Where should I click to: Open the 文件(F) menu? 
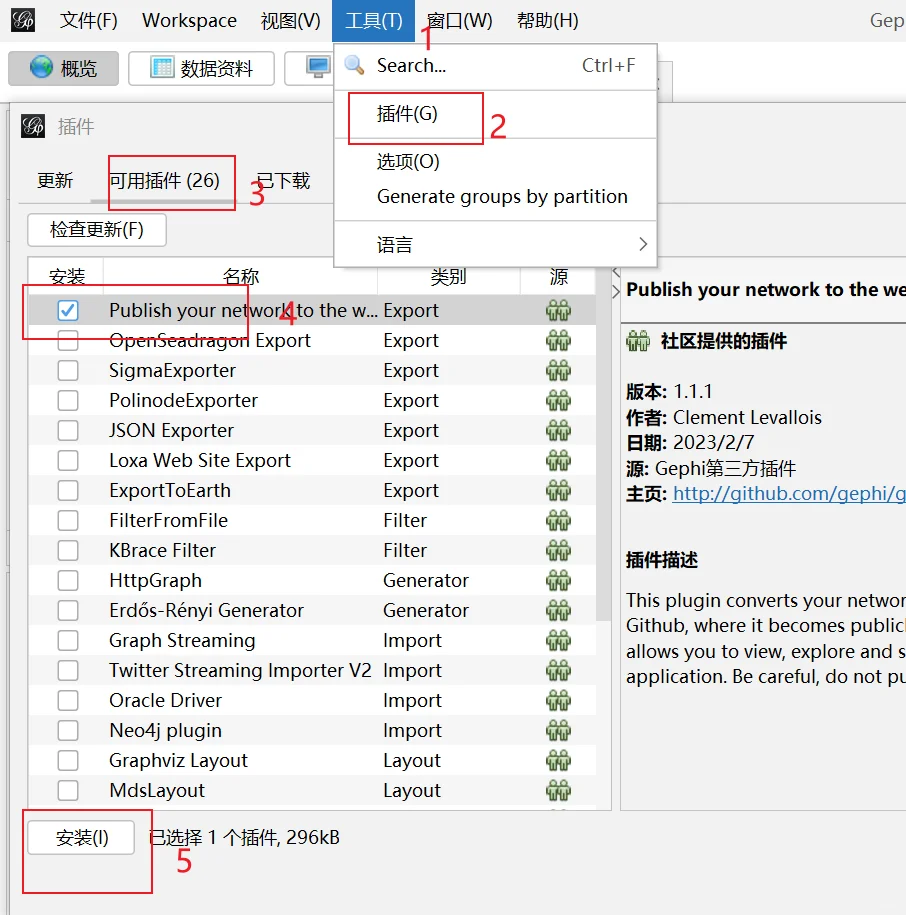coord(89,20)
